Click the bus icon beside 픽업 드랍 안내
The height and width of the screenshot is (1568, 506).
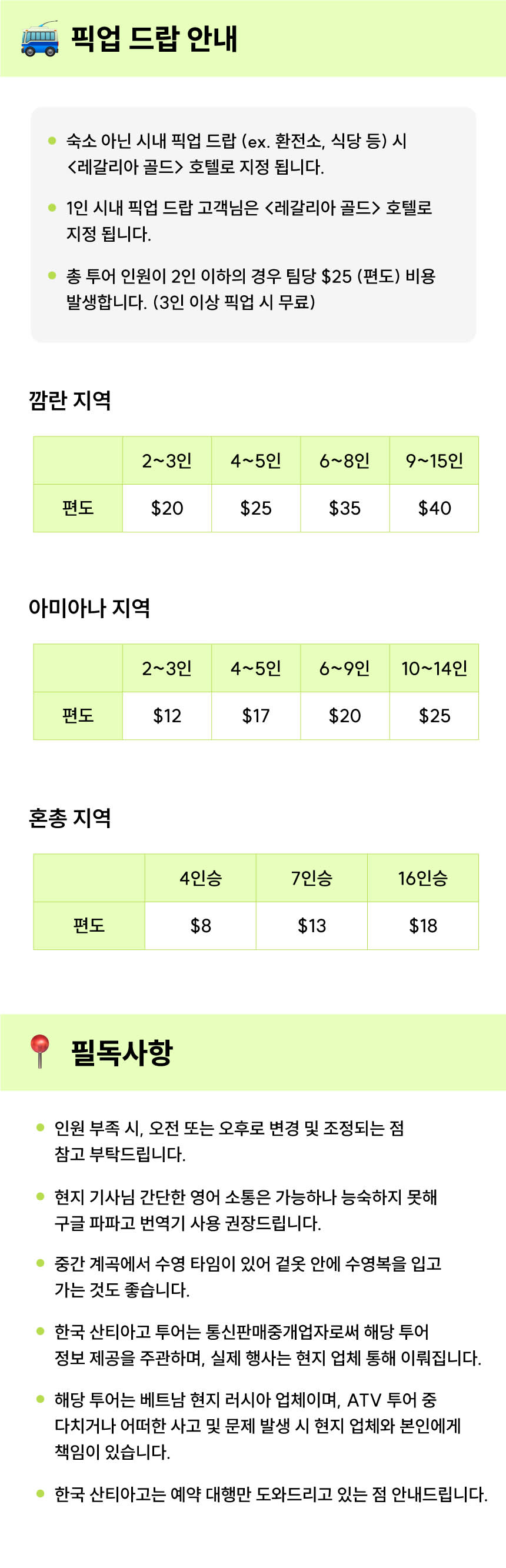click(x=39, y=39)
